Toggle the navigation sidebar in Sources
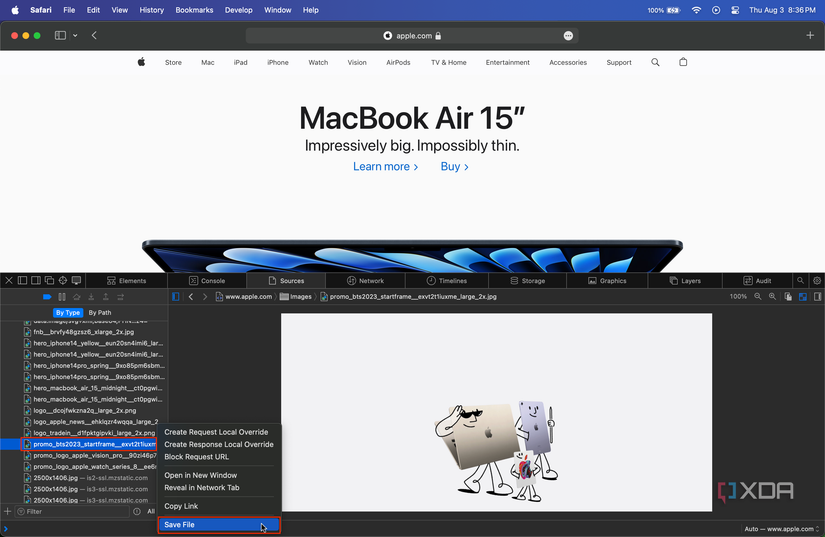Image resolution: width=825 pixels, height=537 pixels. pyautogui.click(x=176, y=297)
